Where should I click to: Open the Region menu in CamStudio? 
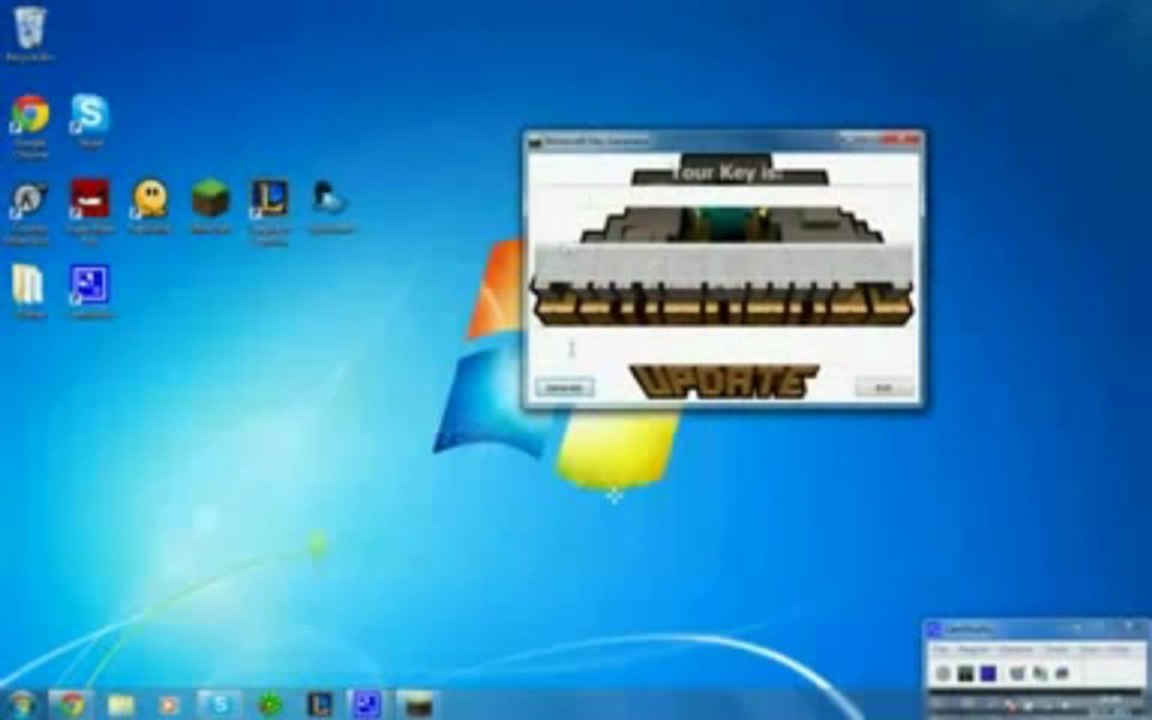(x=973, y=650)
